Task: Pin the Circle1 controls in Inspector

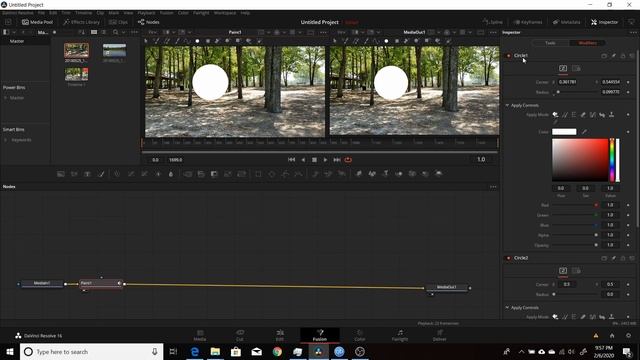Action: coord(613,56)
